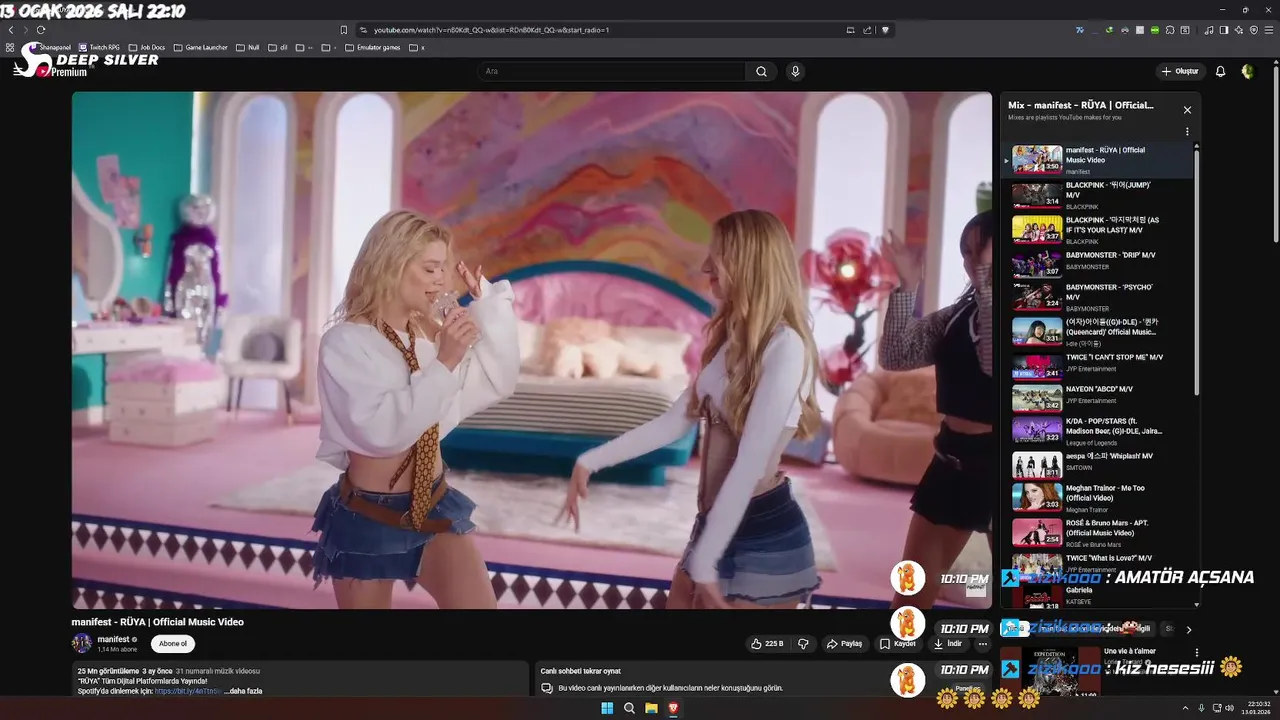Open the taskbar clock and date
This screenshot has height=720, width=1280.
(x=1254, y=708)
